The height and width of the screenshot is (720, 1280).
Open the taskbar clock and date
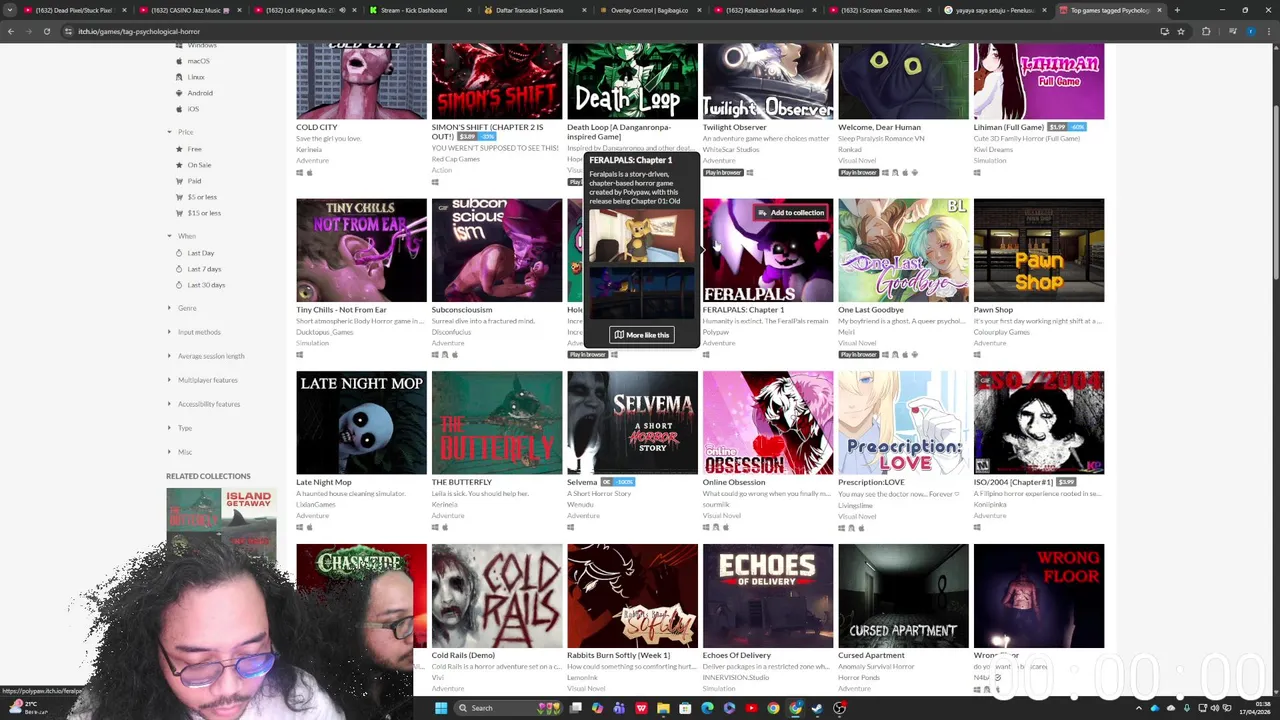pos(1256,708)
